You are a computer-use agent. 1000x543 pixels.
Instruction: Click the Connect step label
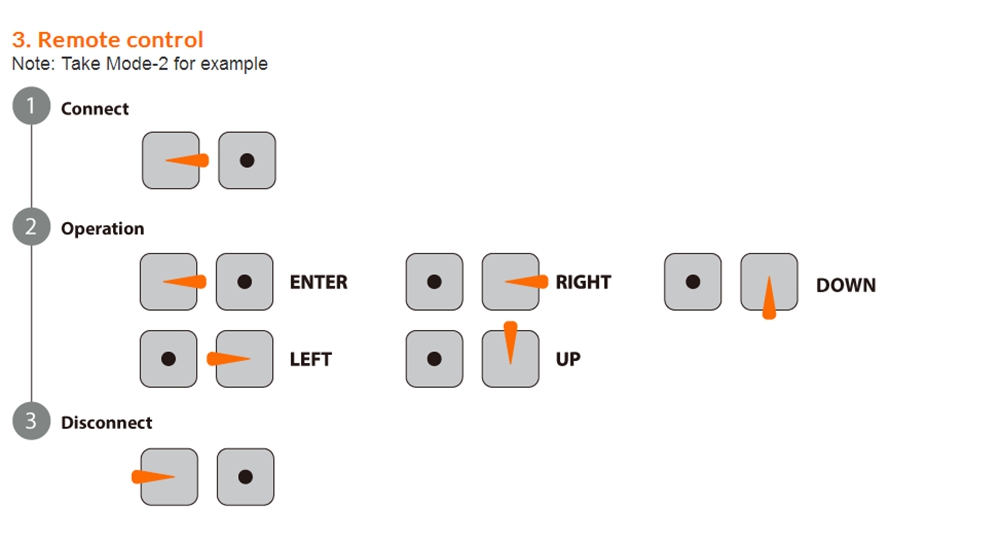pyautogui.click(x=95, y=109)
